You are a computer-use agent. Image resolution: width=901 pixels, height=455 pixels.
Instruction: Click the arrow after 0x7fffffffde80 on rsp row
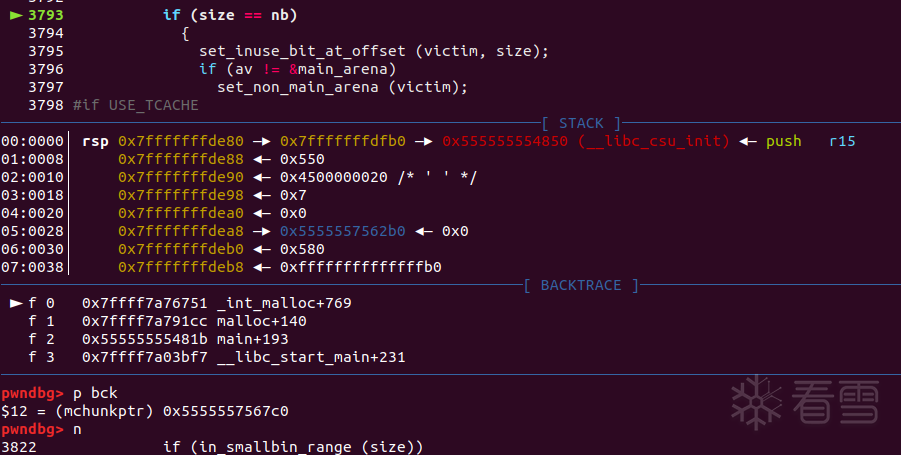[262, 141]
